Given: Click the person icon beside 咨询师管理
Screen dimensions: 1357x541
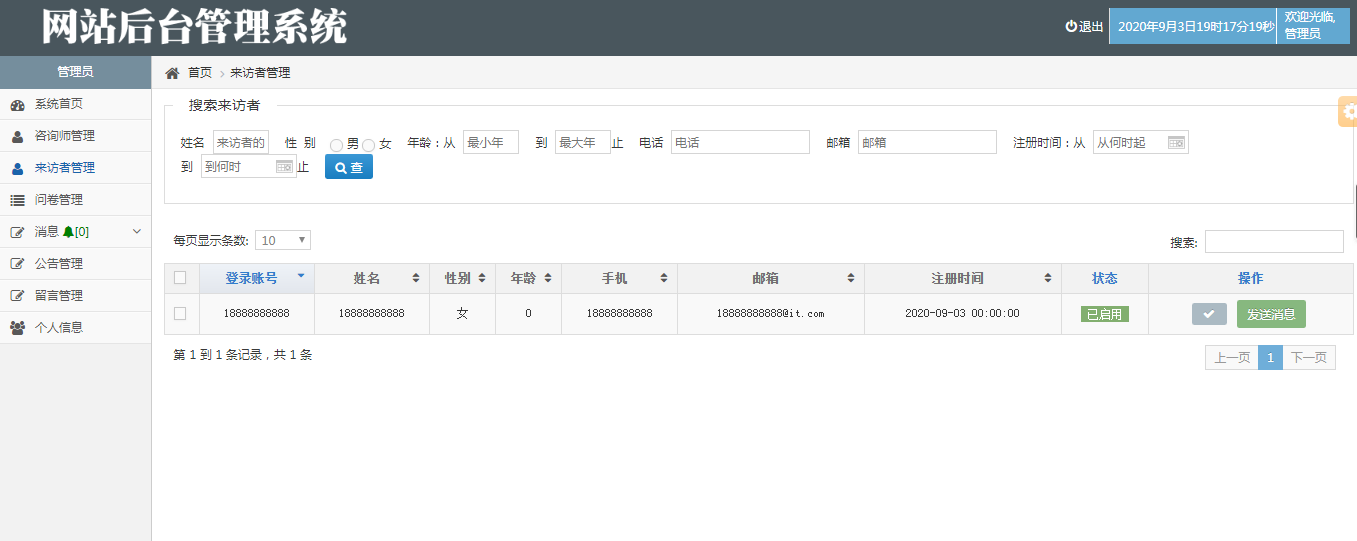Looking at the screenshot, I should [17, 136].
